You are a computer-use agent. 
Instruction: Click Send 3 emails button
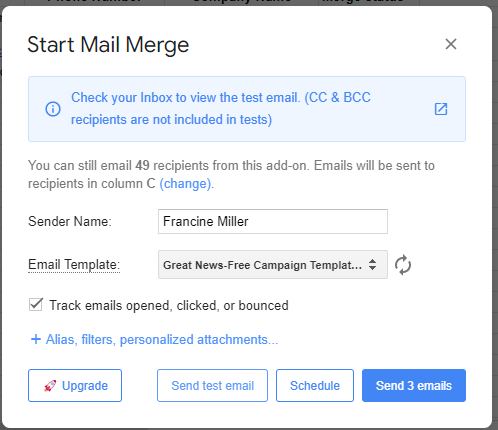pos(414,385)
